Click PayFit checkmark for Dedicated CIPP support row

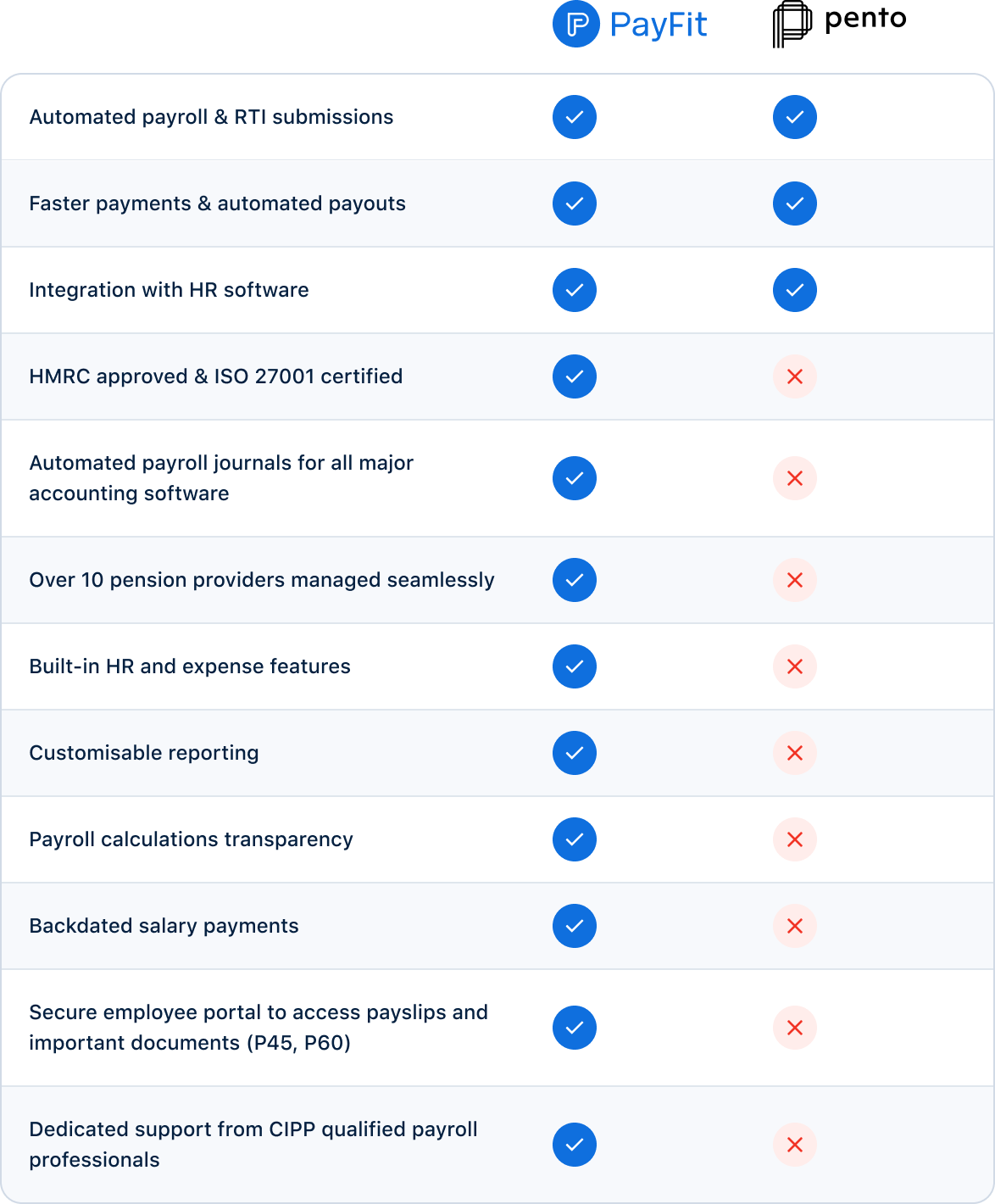575,1145
